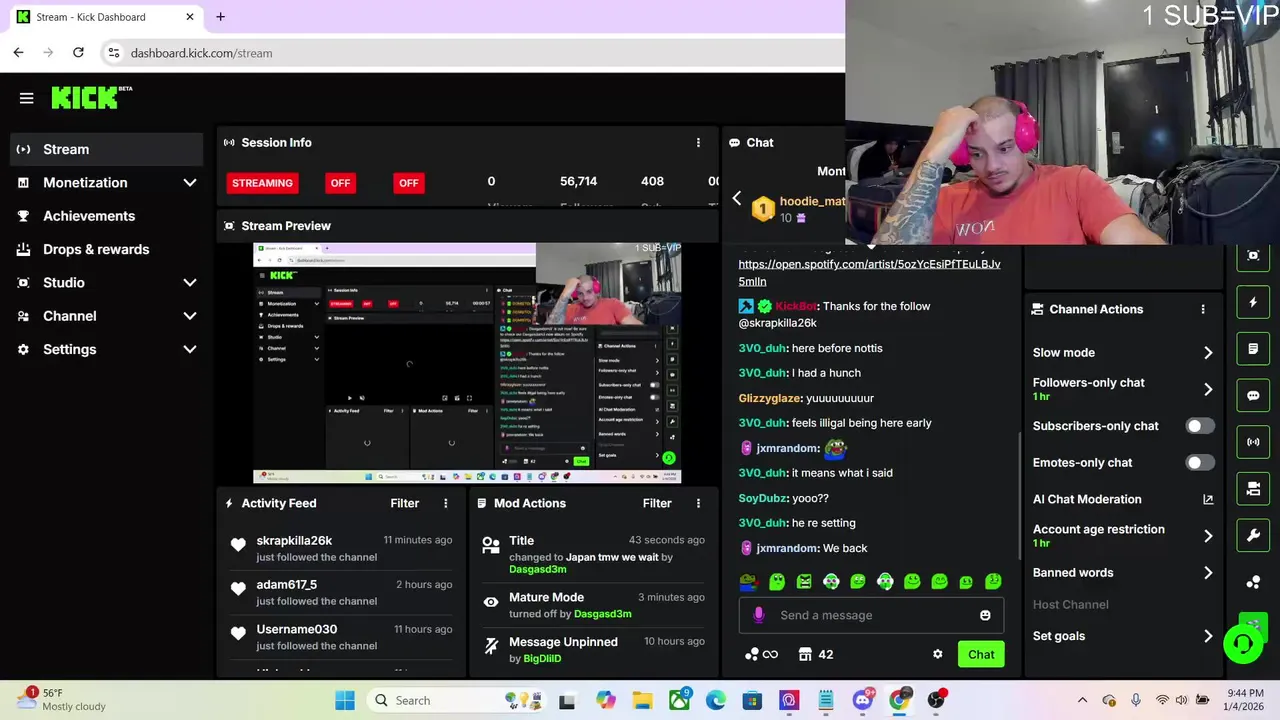
Task: Open Account age restriction options
Action: point(1123,535)
